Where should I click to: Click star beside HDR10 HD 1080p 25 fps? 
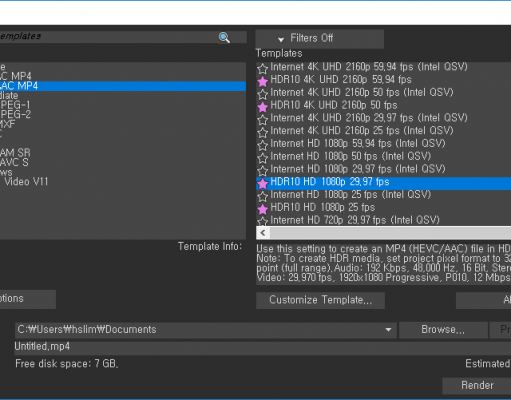click(263, 209)
